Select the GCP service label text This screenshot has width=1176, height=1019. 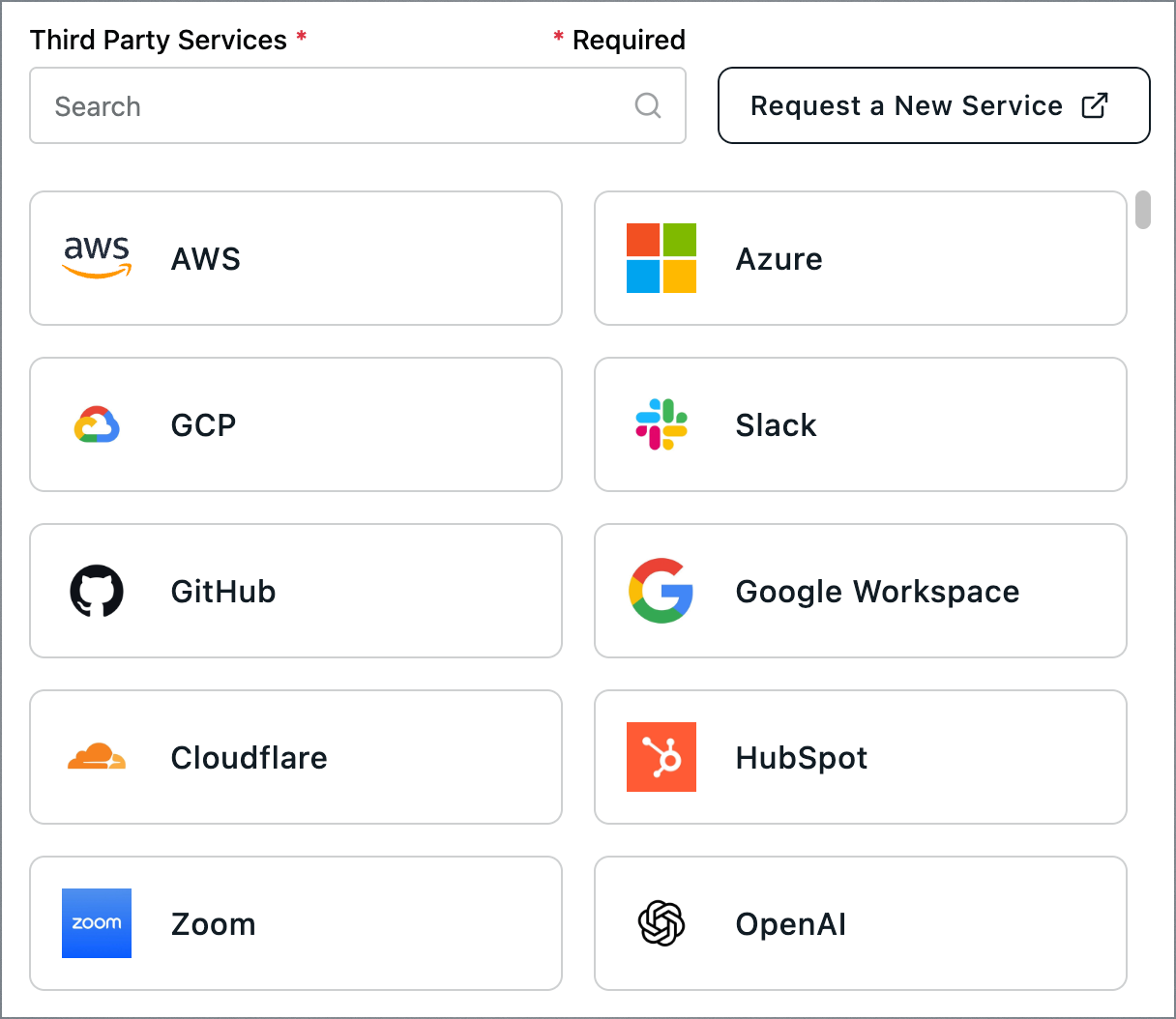[203, 425]
